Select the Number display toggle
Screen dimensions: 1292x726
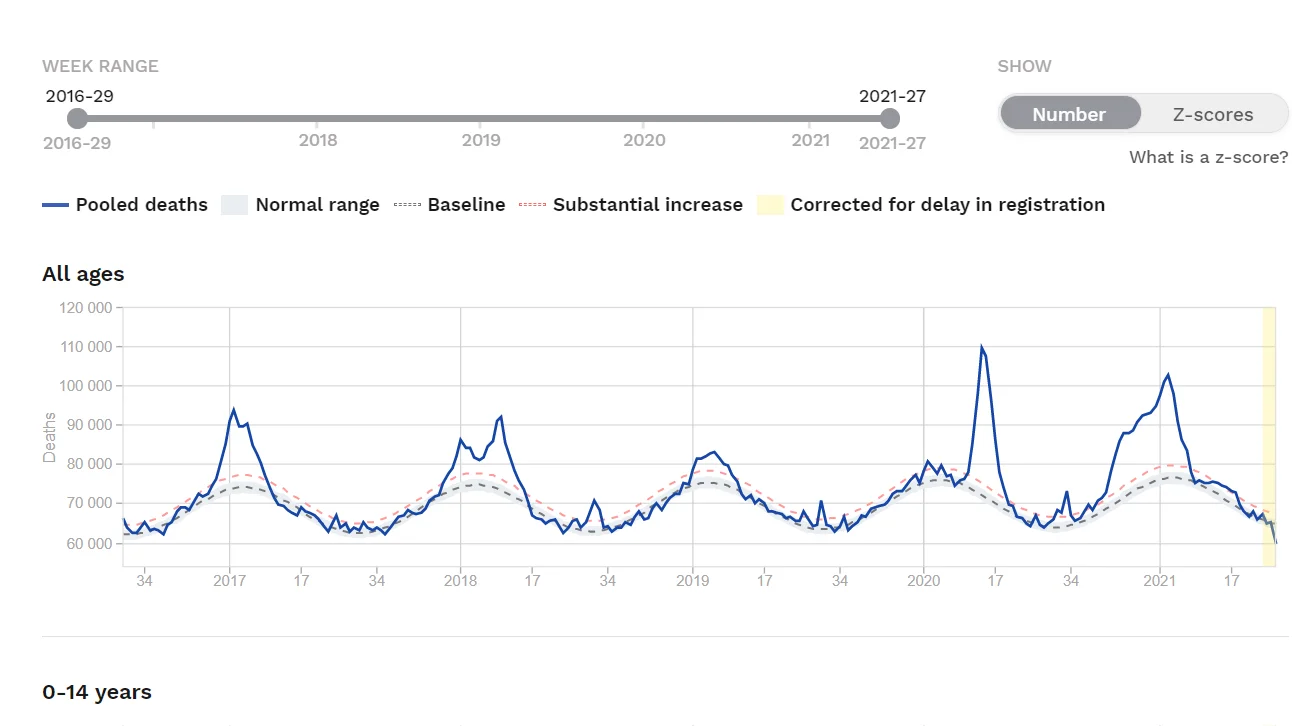coord(1069,114)
